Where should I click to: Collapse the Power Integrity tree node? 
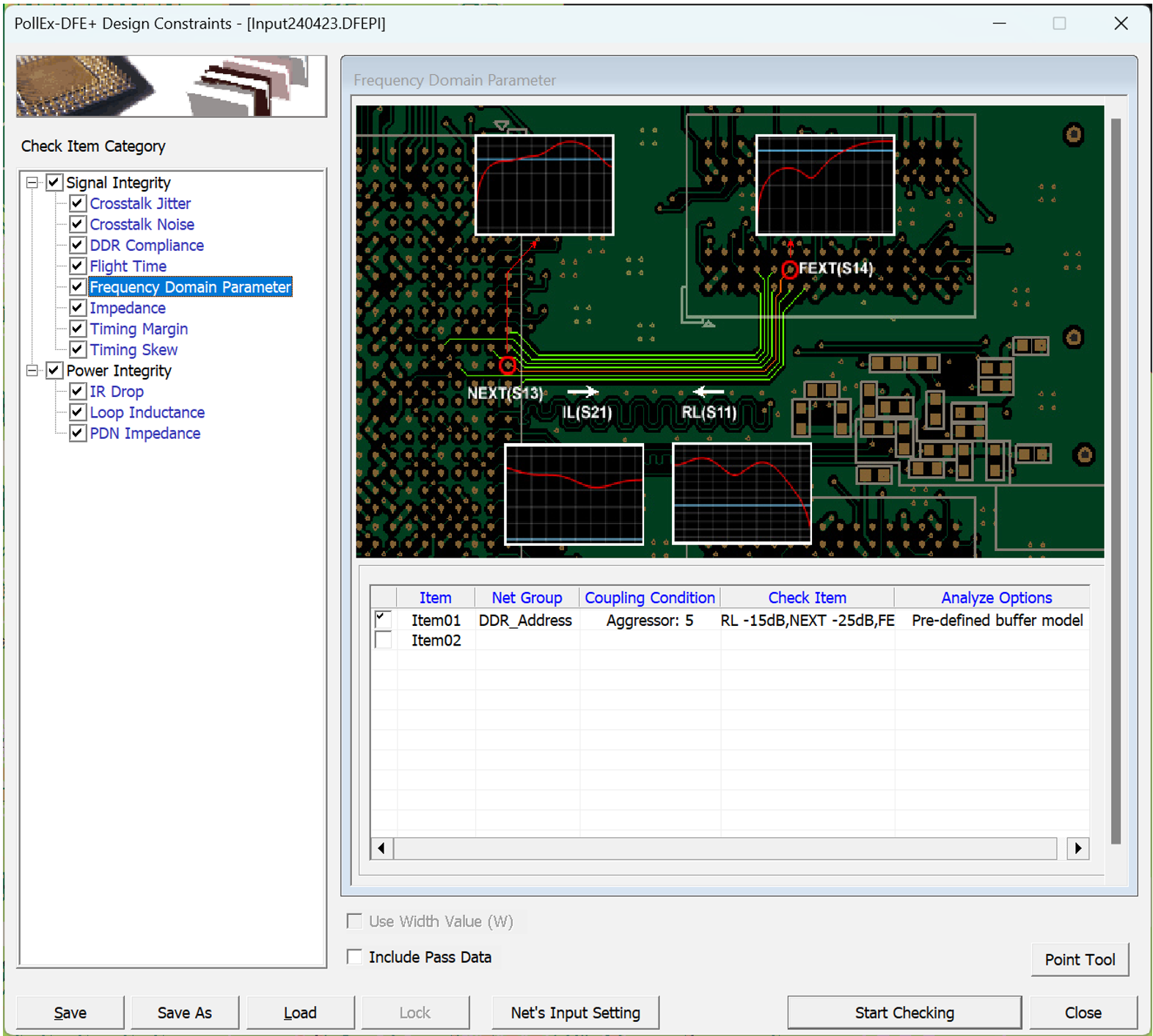32,371
